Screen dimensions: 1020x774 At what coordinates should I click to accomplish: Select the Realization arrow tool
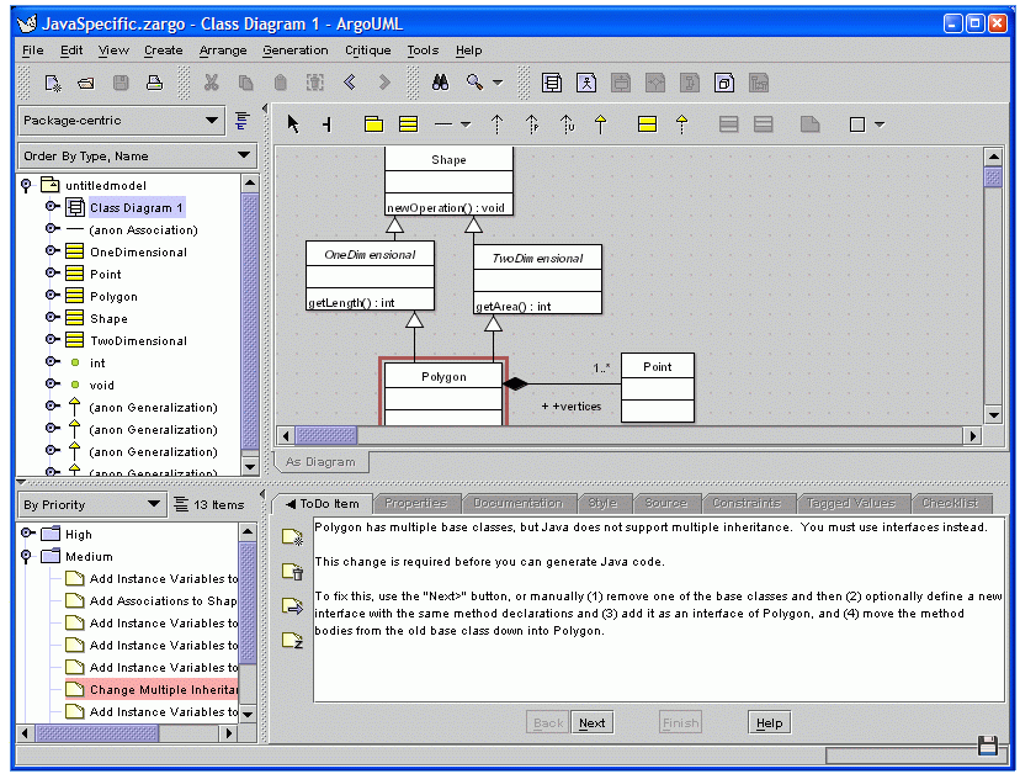[x=682, y=124]
